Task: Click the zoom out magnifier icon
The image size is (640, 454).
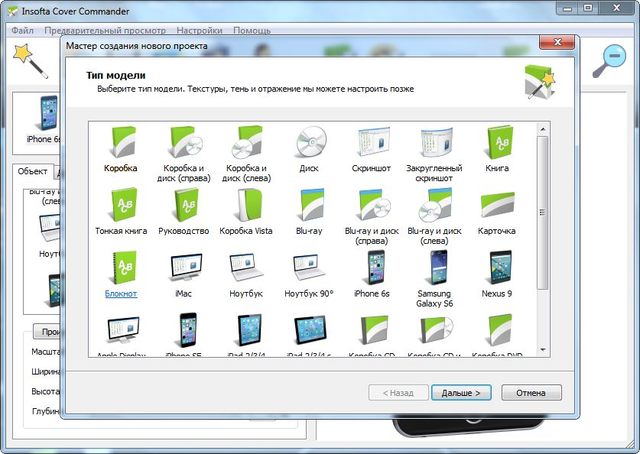Action: coord(609,61)
